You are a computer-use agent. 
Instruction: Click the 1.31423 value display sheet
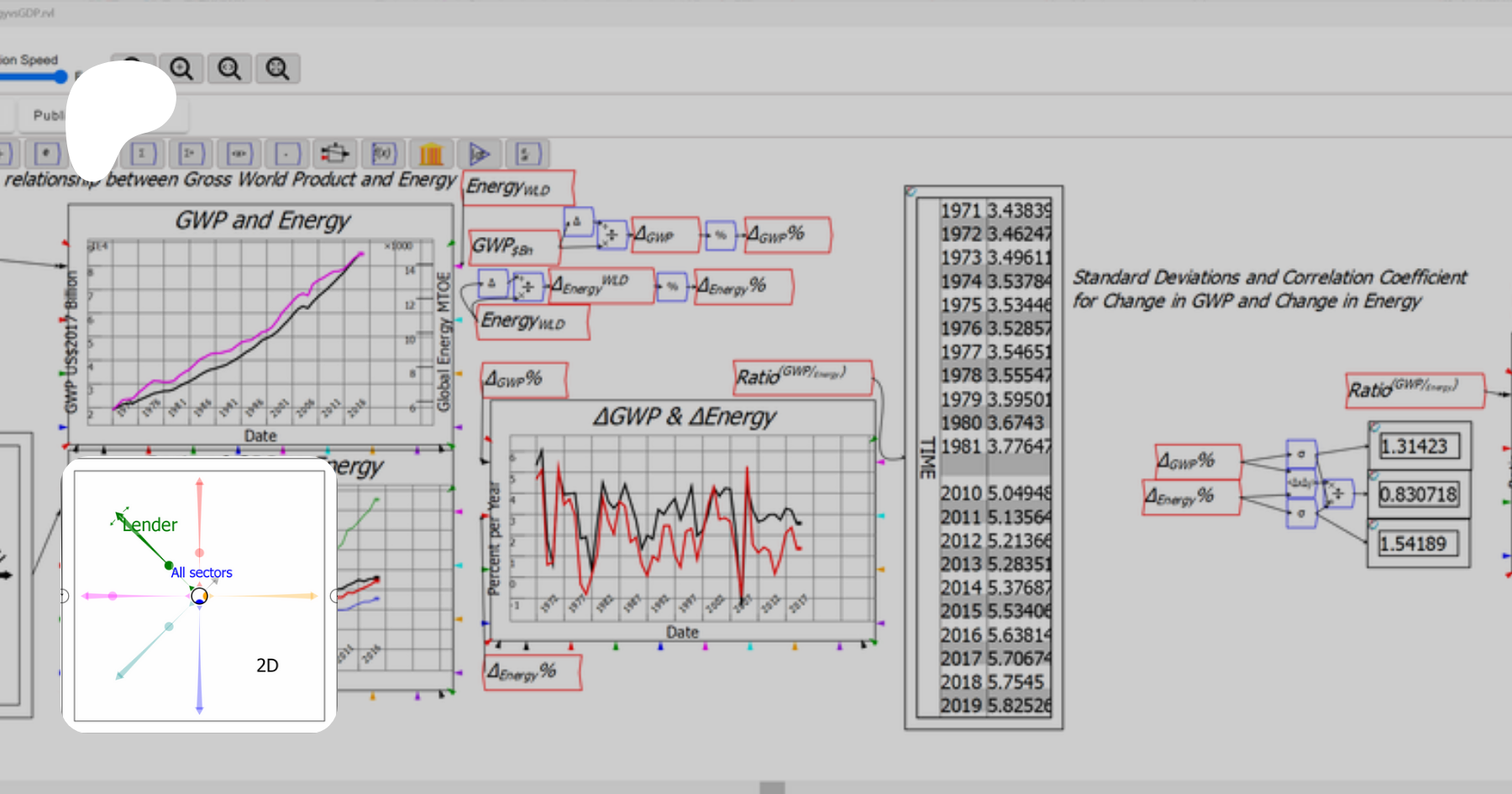[1418, 446]
